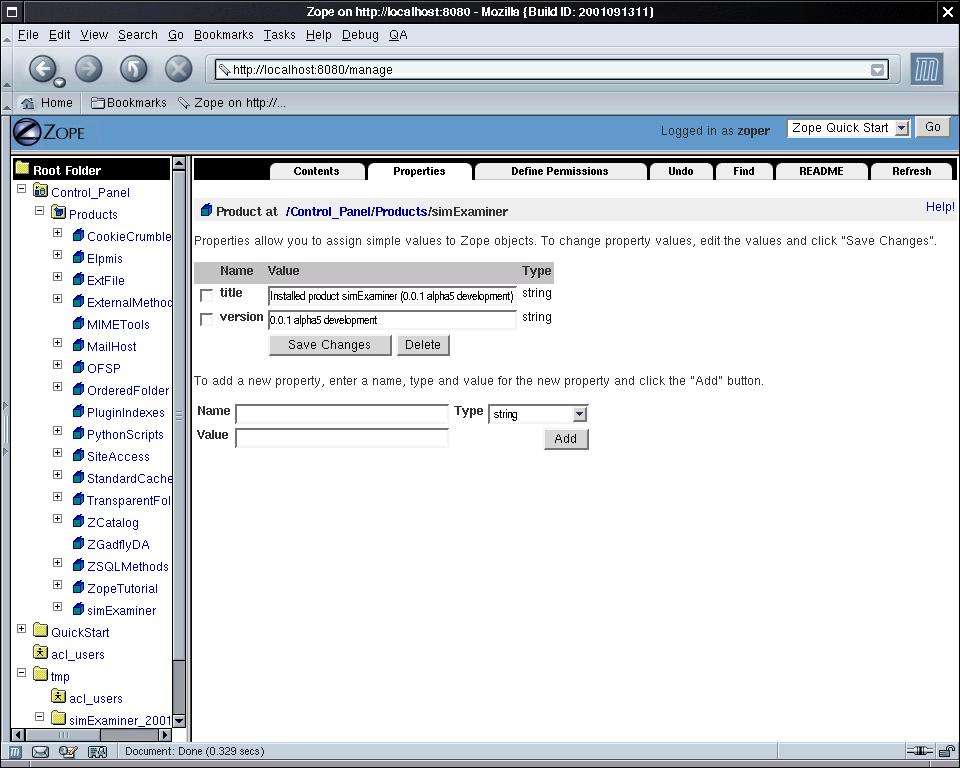Open Mail from the status bar envelope icon
Viewport: 960px width, 768px height.
click(40, 751)
